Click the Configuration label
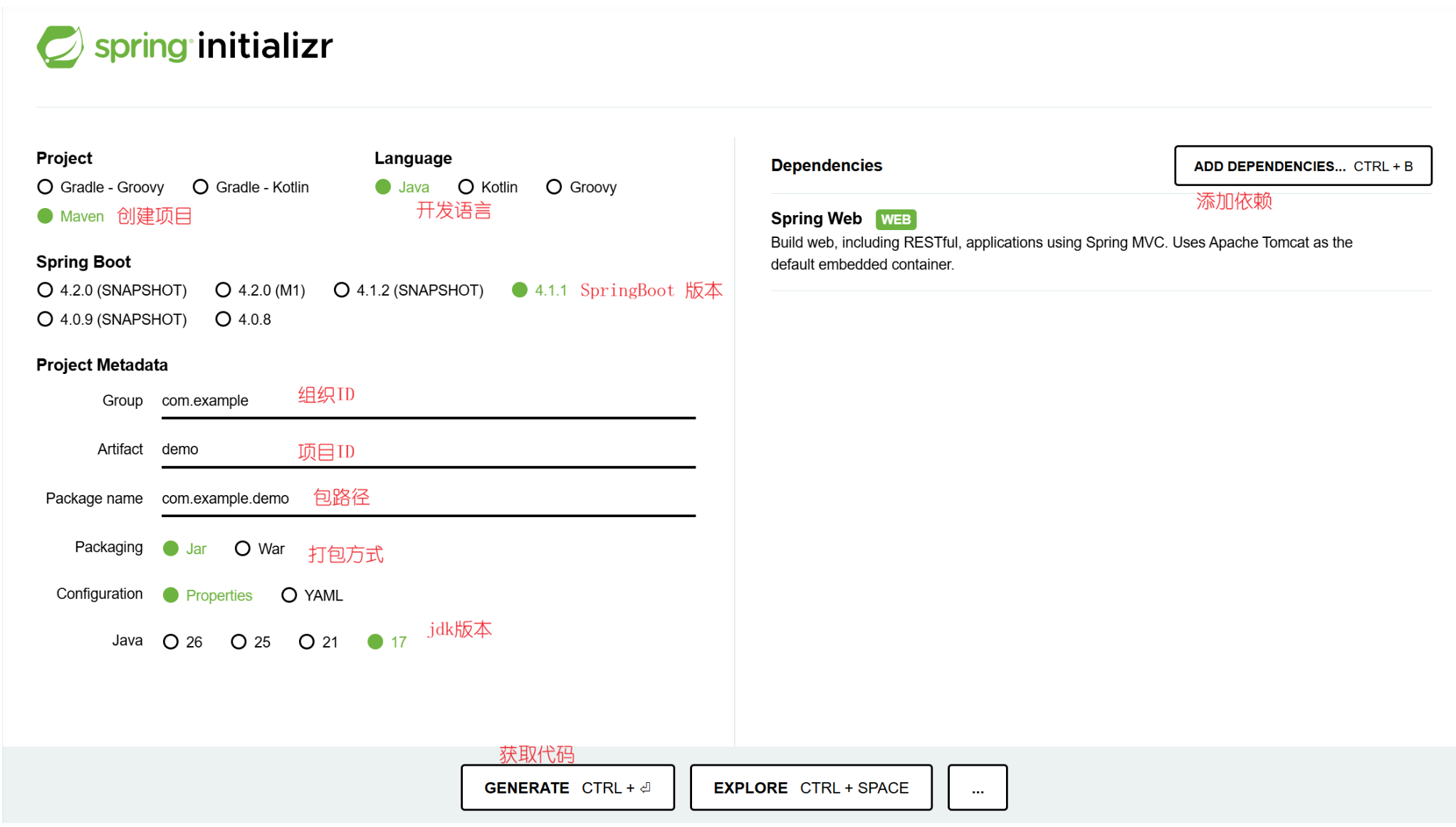Screen dimensions: 1456x827 (x=100, y=594)
